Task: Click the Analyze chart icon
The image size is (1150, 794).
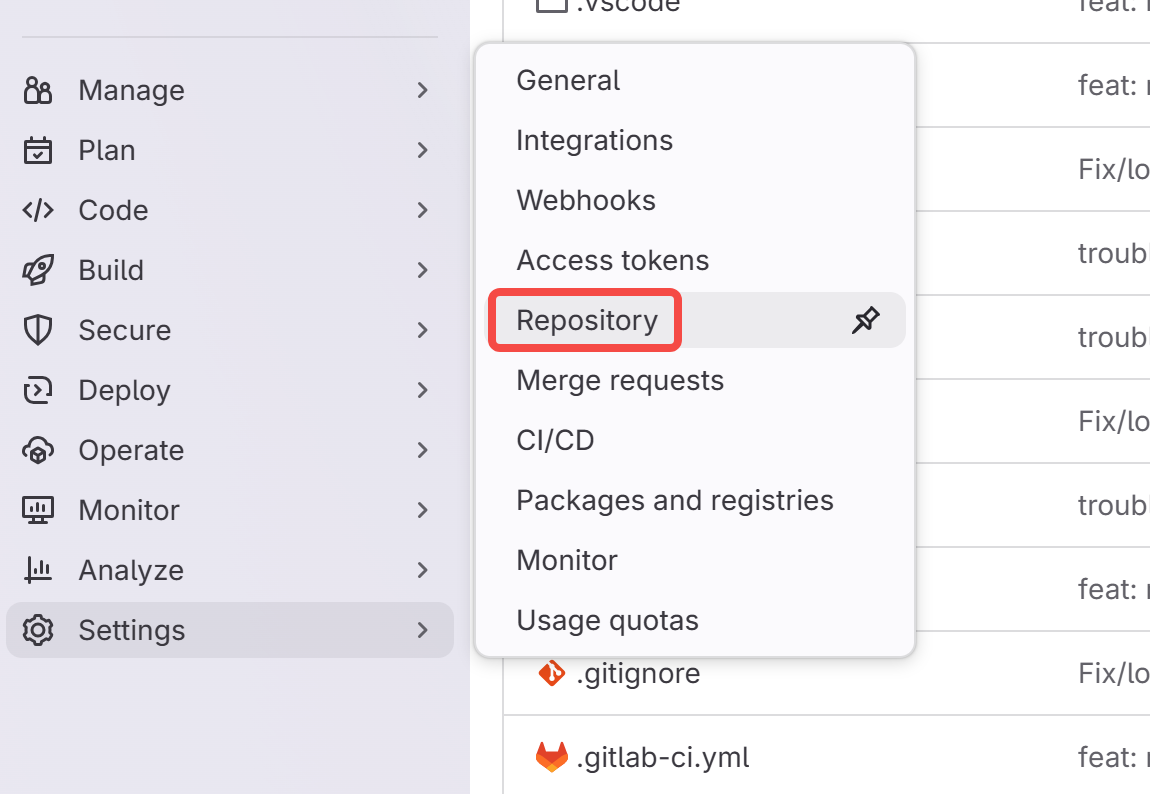Action: coord(37,570)
